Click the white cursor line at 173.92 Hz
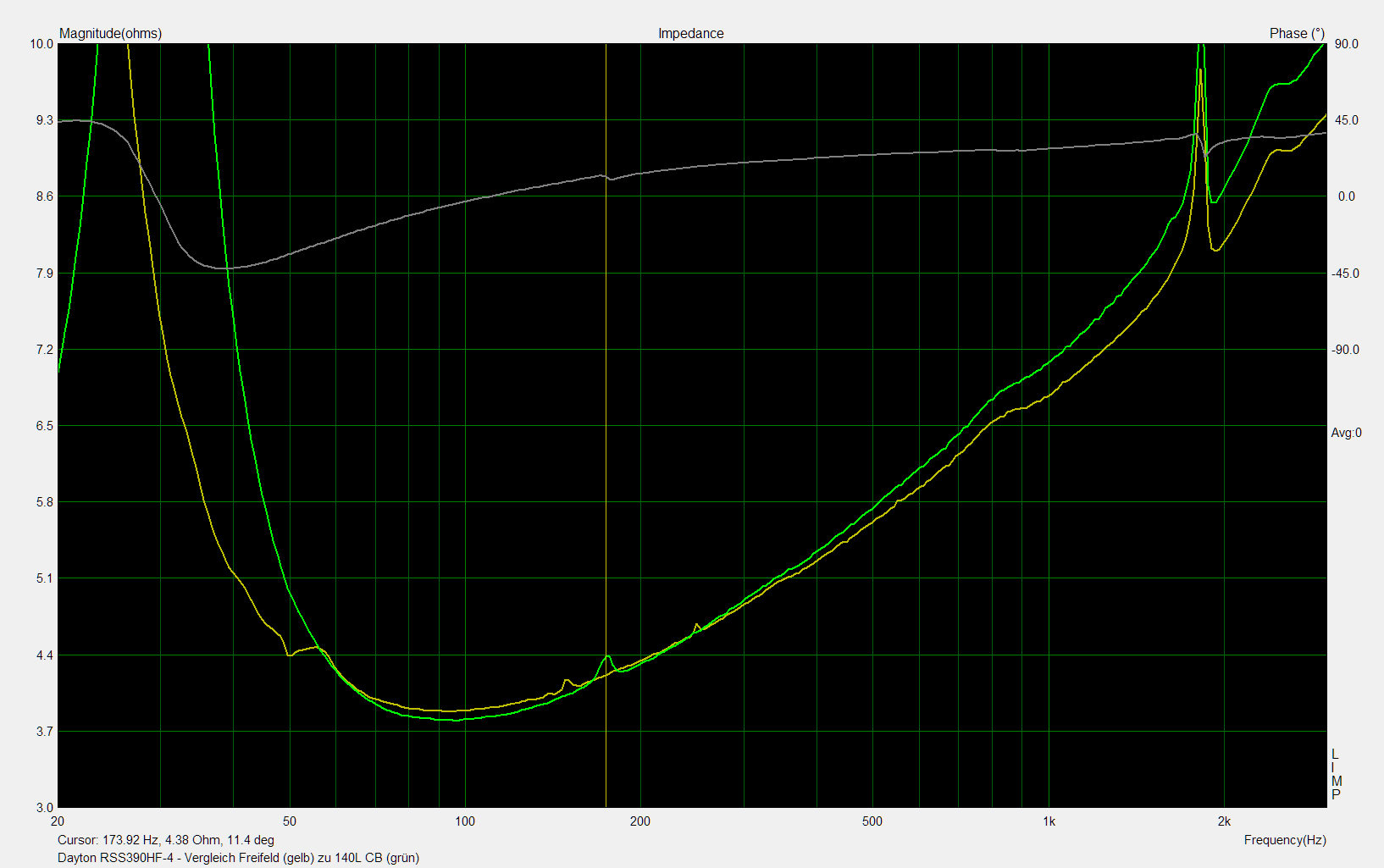 click(606, 423)
